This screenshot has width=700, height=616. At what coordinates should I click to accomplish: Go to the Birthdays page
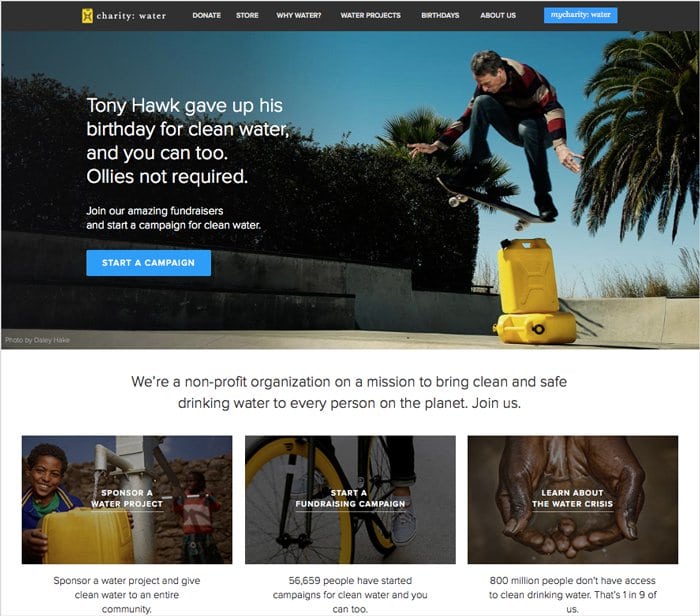(440, 15)
